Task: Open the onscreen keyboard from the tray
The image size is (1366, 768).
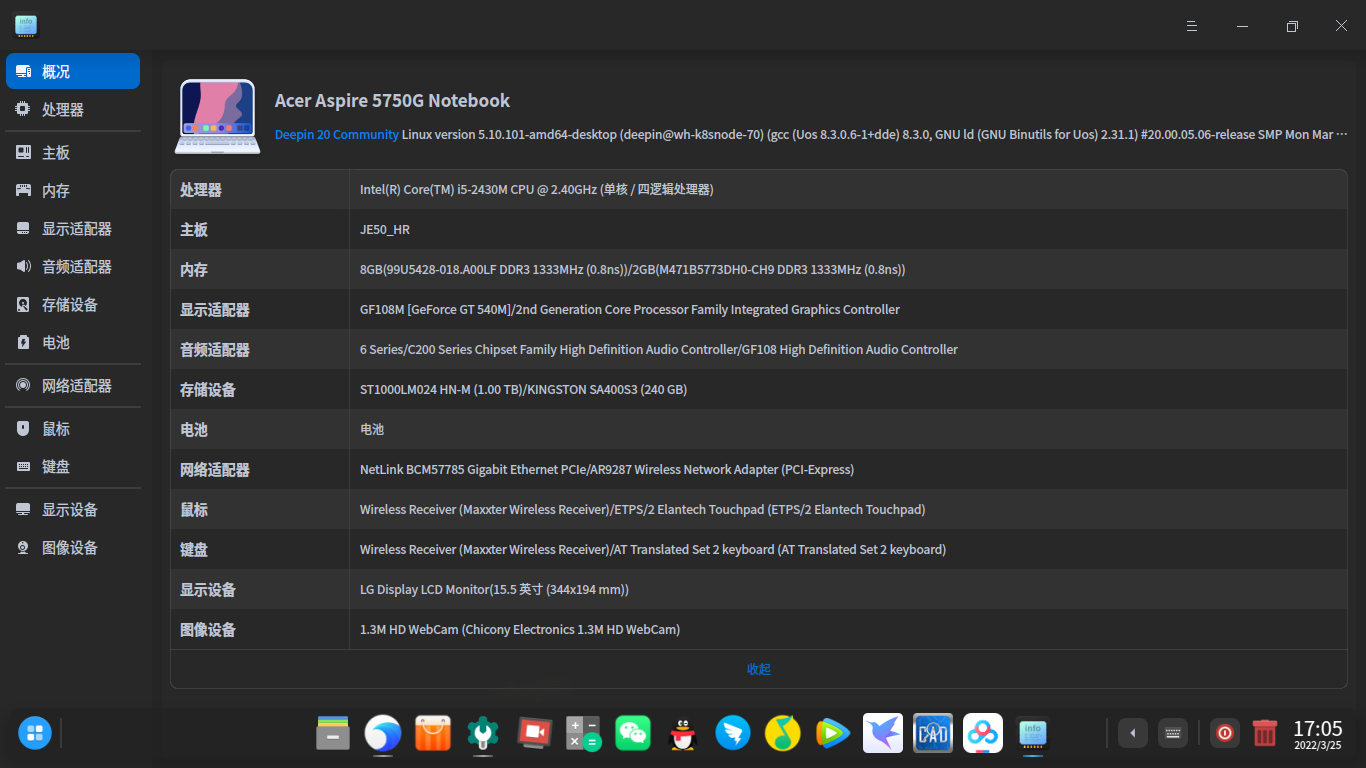Action: click(1172, 733)
